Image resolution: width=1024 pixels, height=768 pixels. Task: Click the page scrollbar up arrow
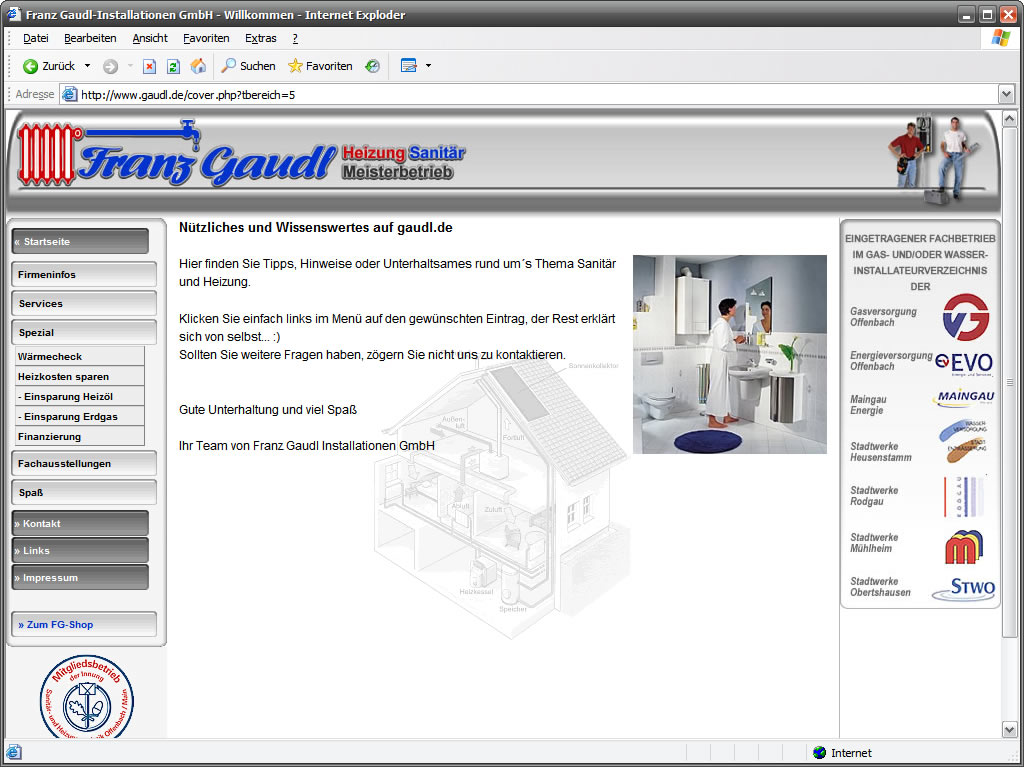(x=1009, y=119)
